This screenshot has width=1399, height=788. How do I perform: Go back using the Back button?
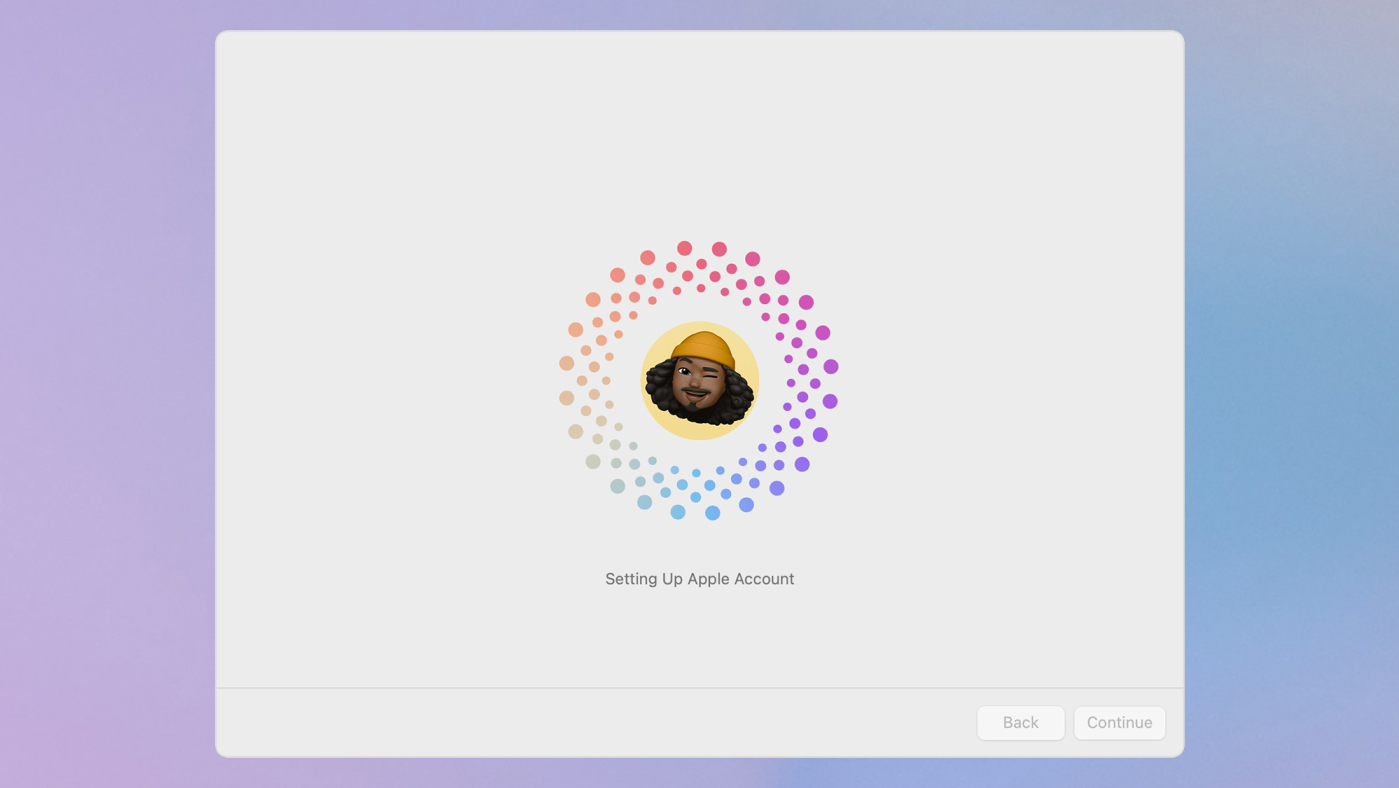1020,722
